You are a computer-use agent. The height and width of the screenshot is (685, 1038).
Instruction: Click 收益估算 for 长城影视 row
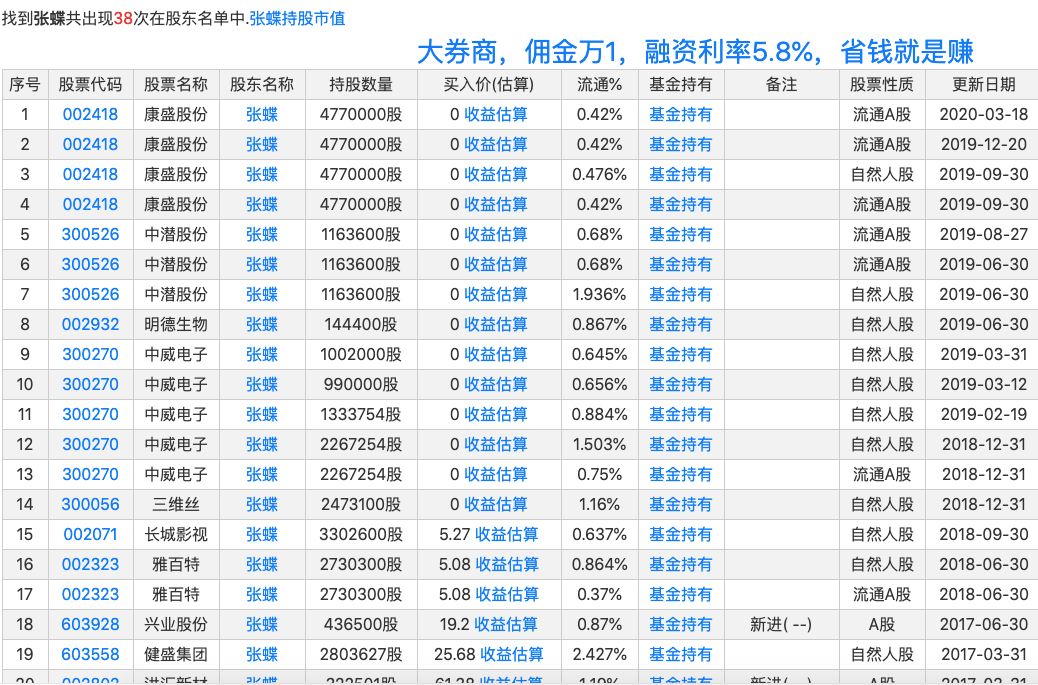(x=506, y=535)
